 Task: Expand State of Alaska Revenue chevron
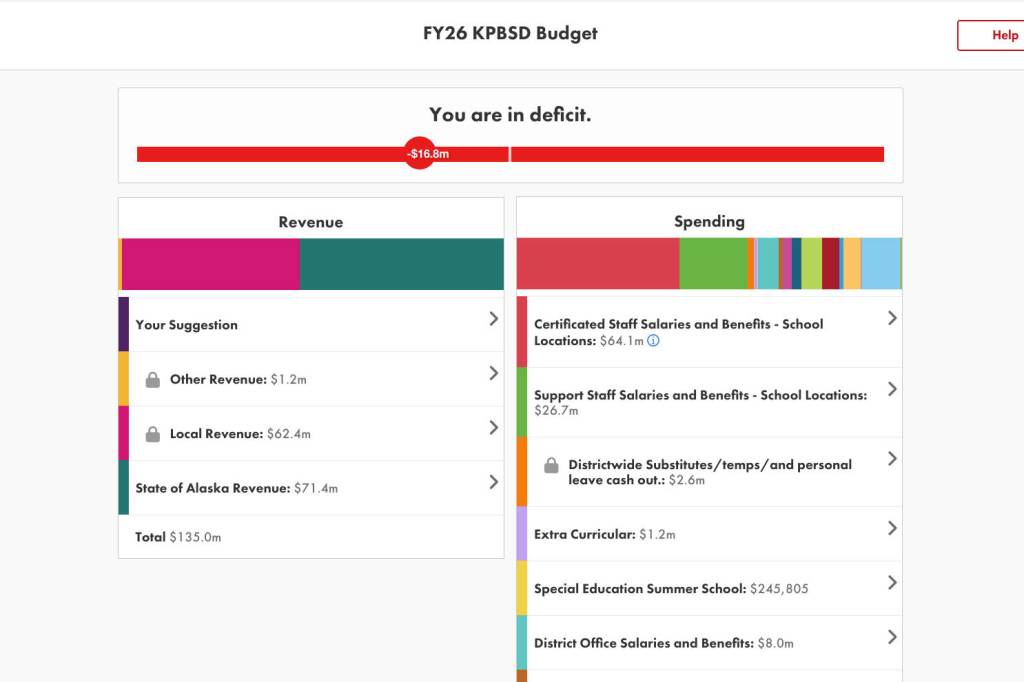click(493, 482)
